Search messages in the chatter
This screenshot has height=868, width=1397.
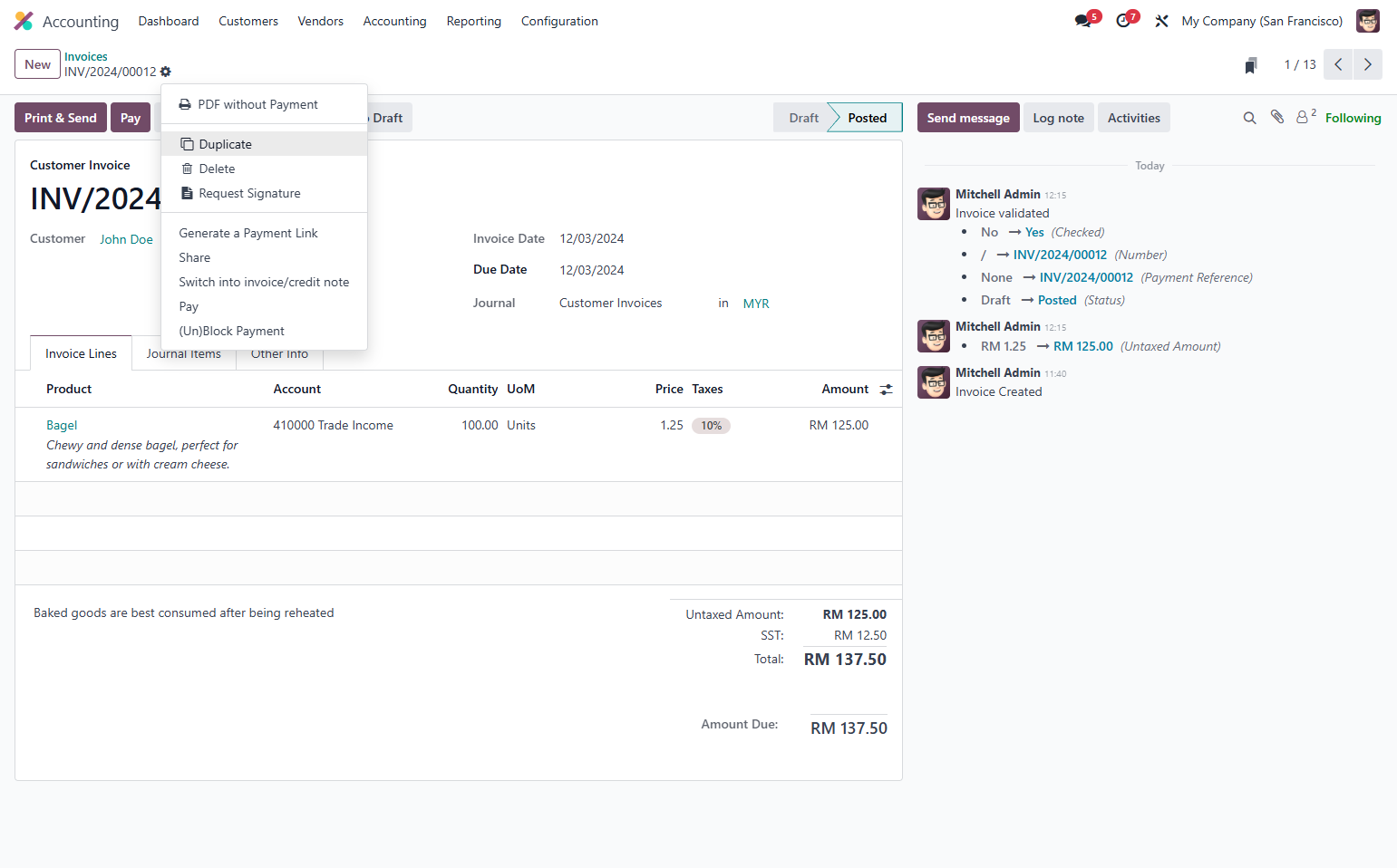coord(1249,118)
